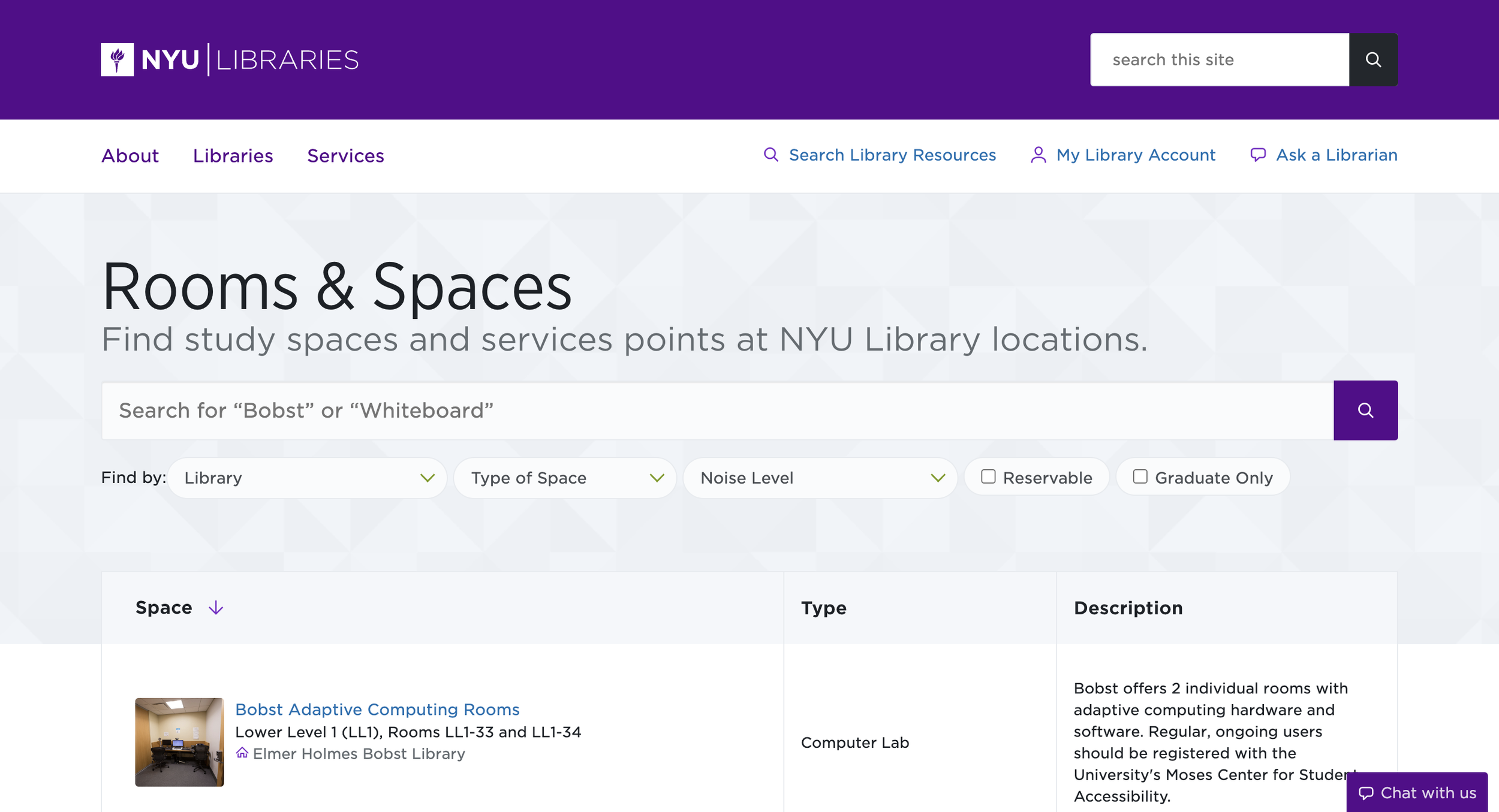Open Bobst Adaptive Computing Rooms link

(x=377, y=710)
